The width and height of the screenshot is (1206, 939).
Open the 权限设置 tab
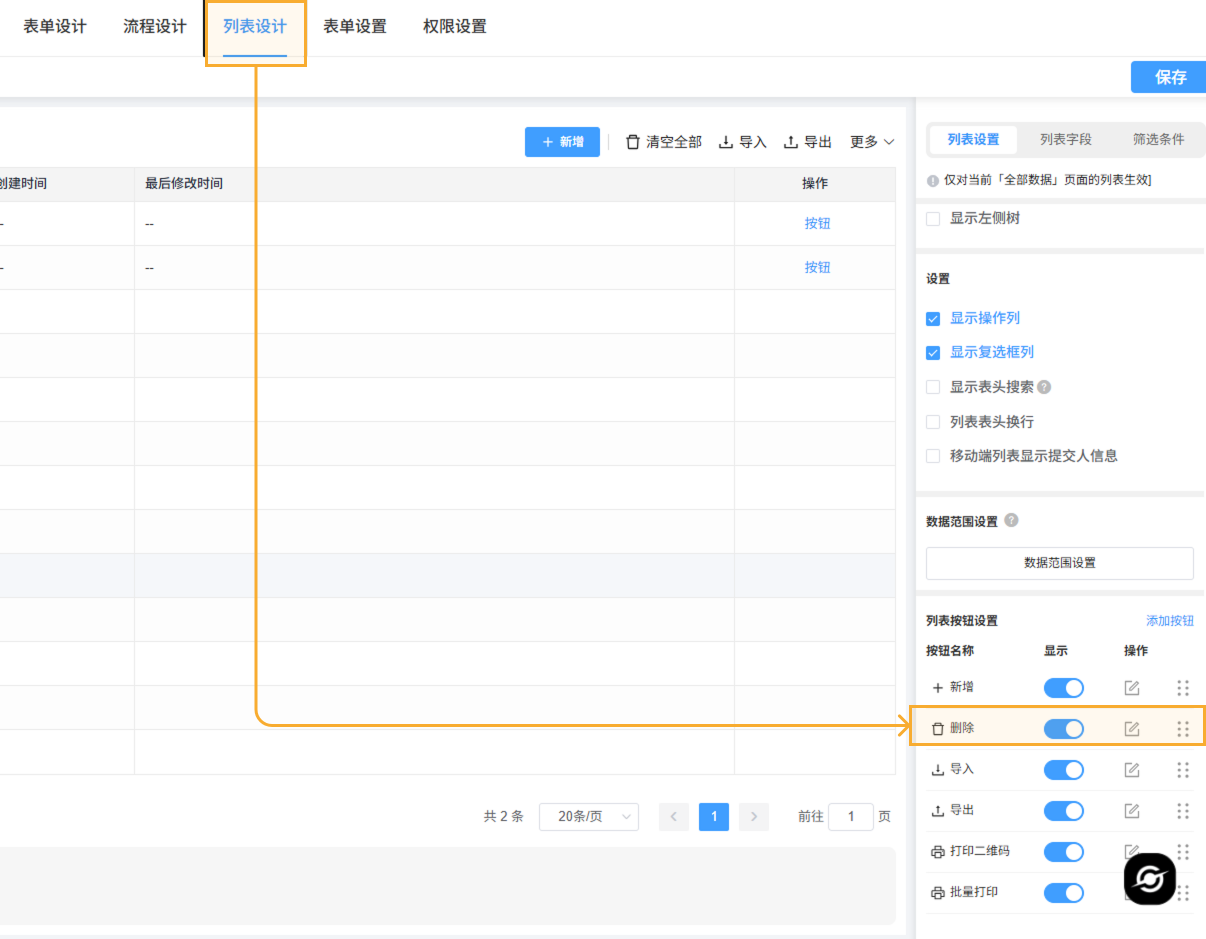[455, 27]
